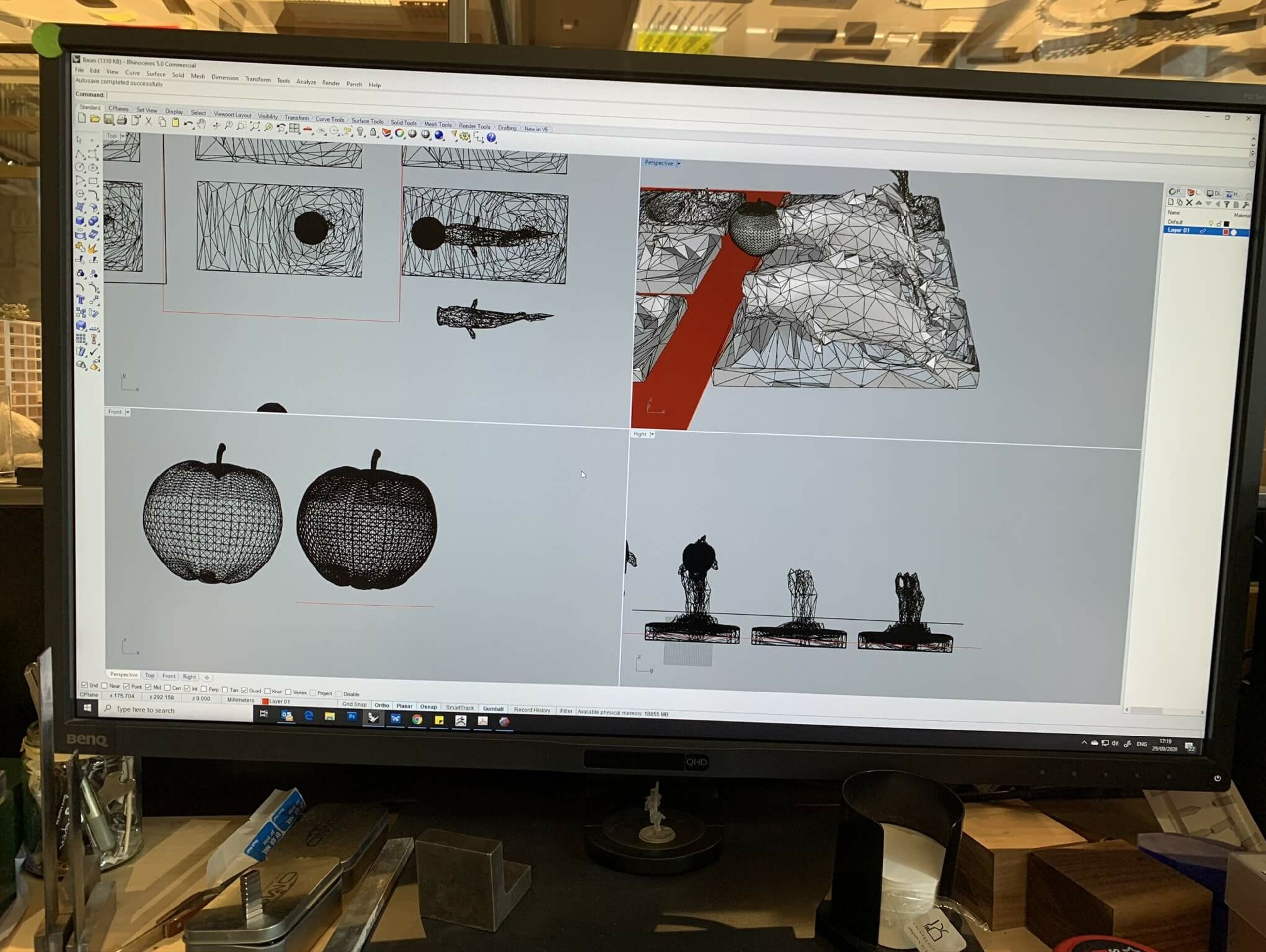Open Photoshop from the taskbar
Screen dimensions: 1266x952
click(352, 716)
